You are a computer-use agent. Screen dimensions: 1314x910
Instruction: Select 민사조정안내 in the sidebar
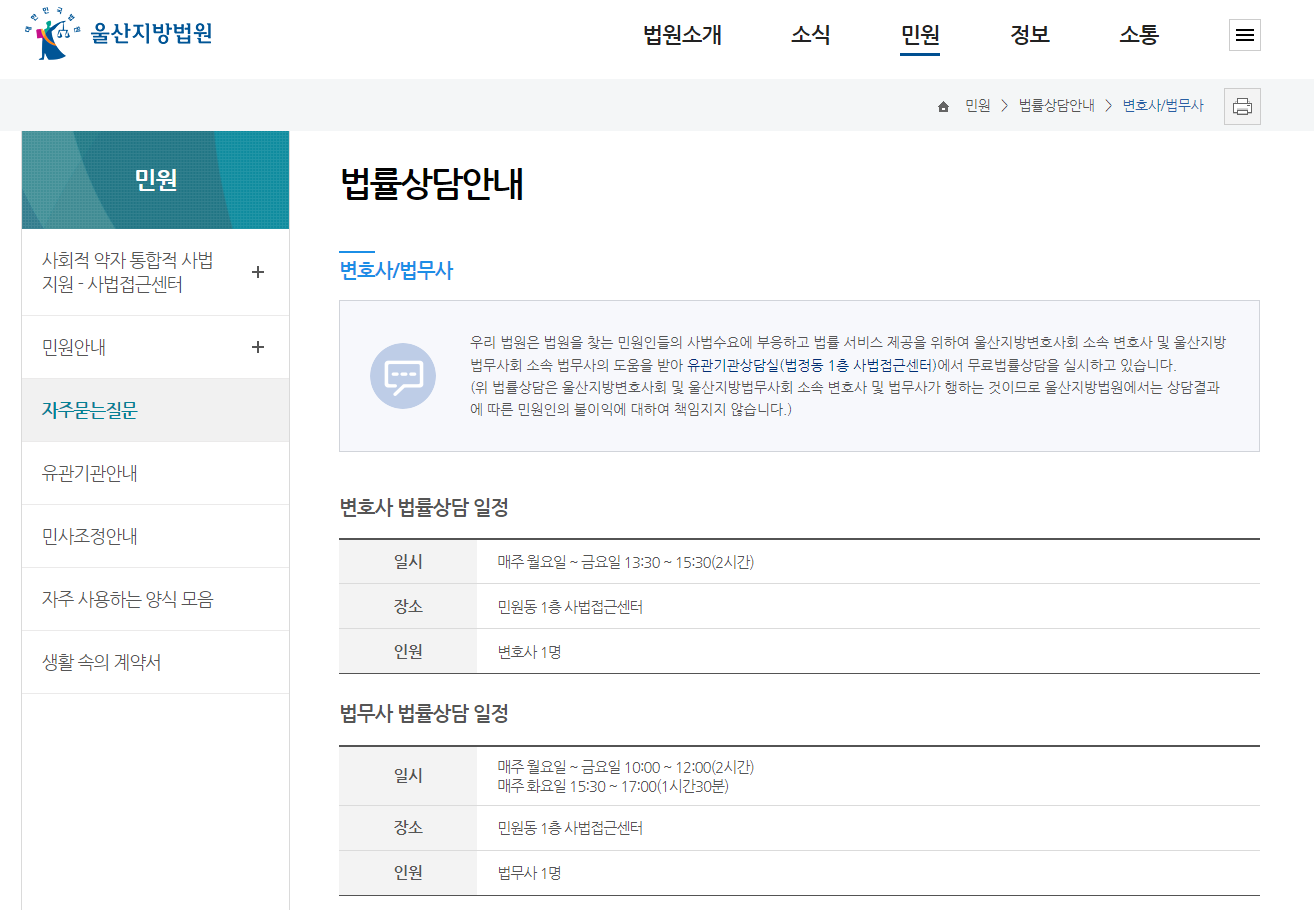tap(155, 536)
